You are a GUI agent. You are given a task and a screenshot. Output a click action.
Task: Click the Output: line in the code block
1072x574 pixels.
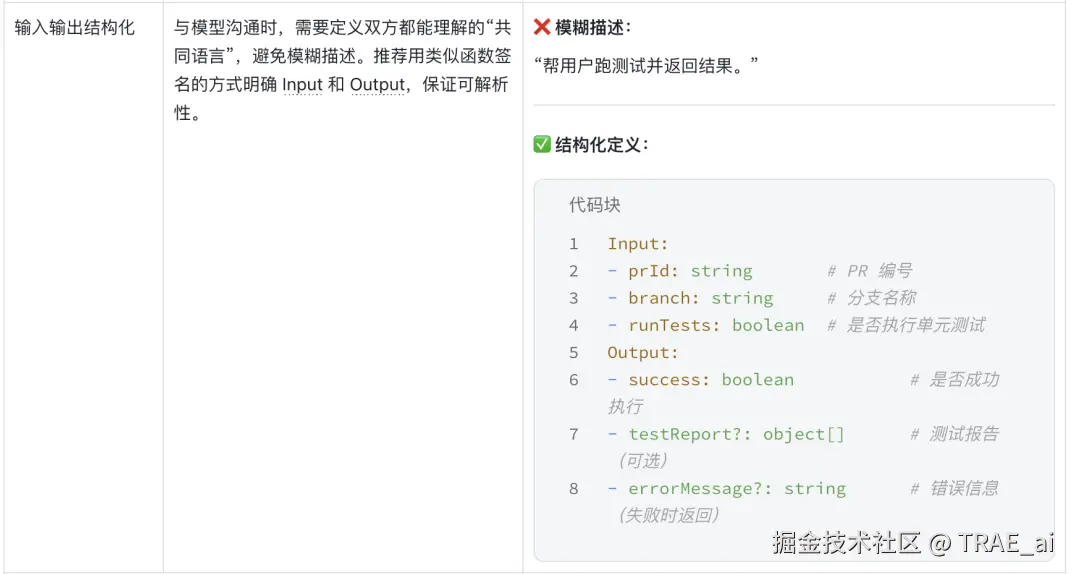click(x=643, y=352)
